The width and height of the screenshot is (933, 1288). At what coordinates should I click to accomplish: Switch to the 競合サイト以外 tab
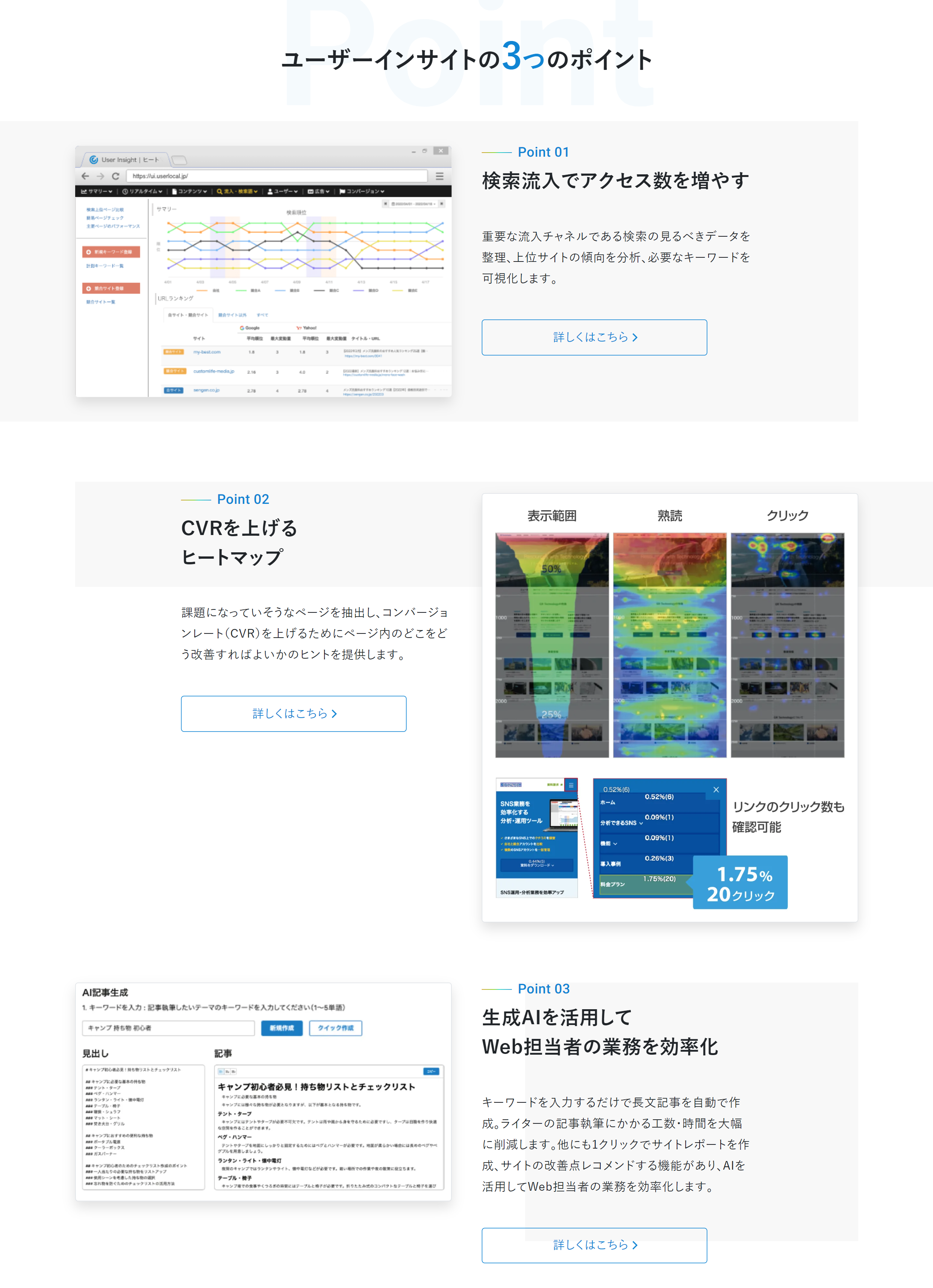(232, 314)
